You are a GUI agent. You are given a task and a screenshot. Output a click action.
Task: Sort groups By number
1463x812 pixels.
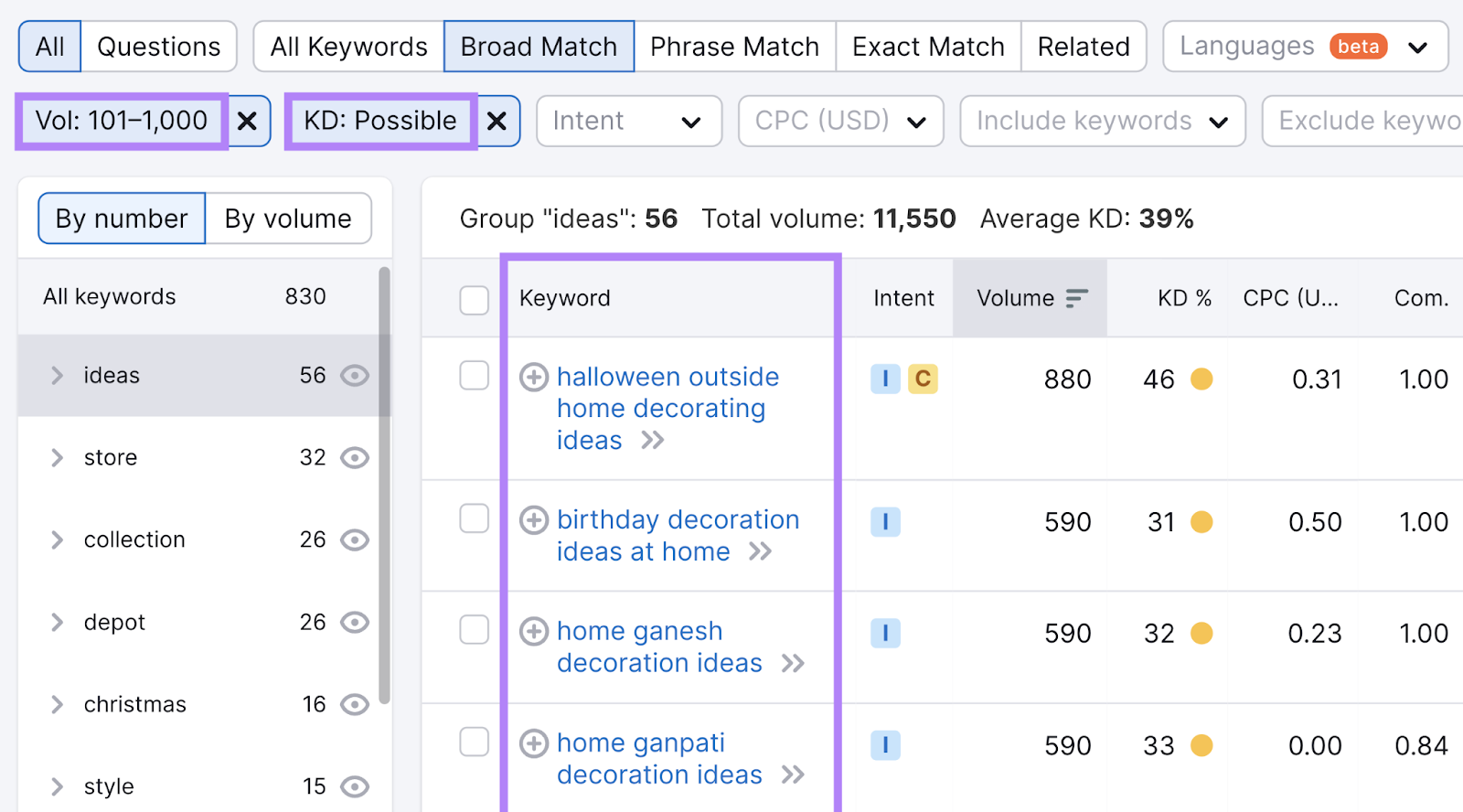tap(122, 219)
